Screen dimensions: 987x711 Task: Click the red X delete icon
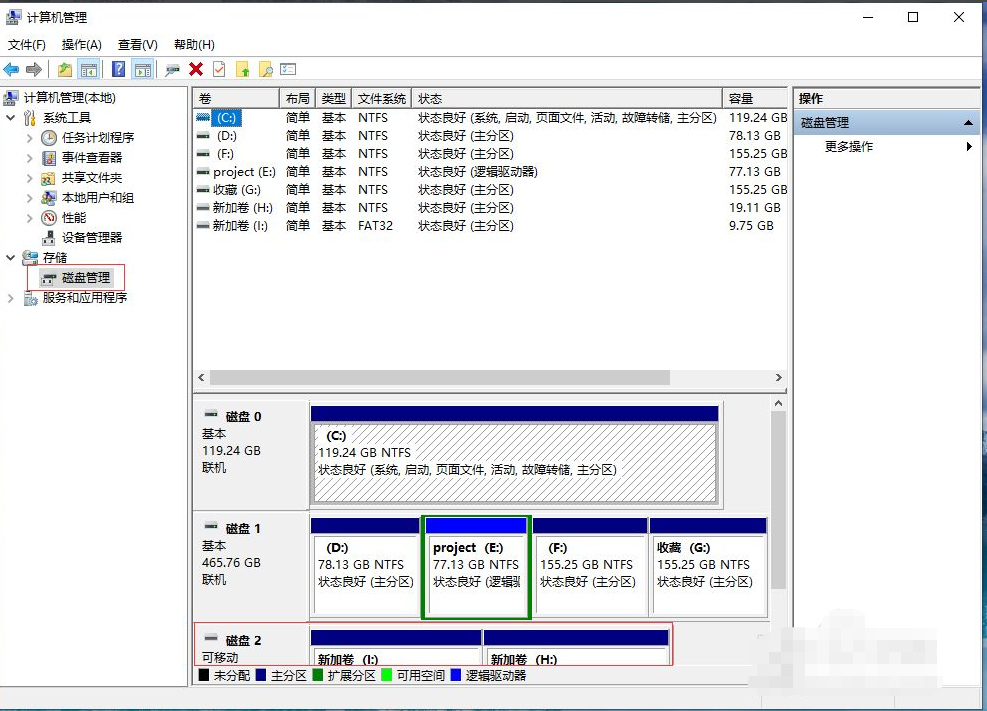point(196,69)
